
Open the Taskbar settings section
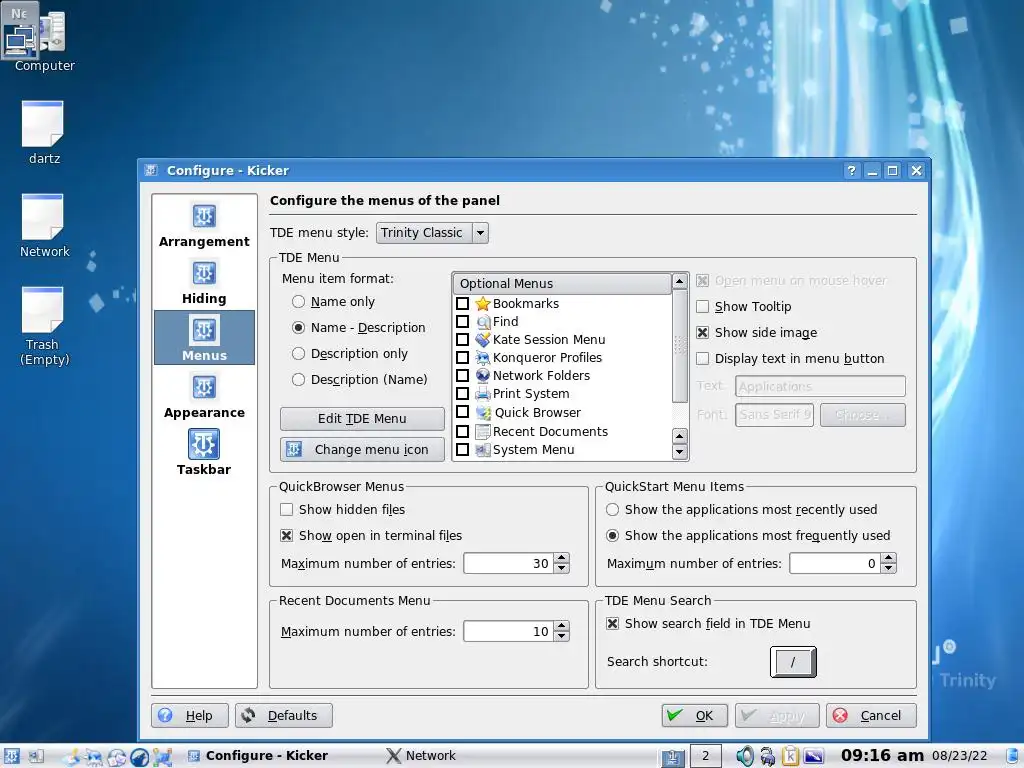pyautogui.click(x=204, y=452)
